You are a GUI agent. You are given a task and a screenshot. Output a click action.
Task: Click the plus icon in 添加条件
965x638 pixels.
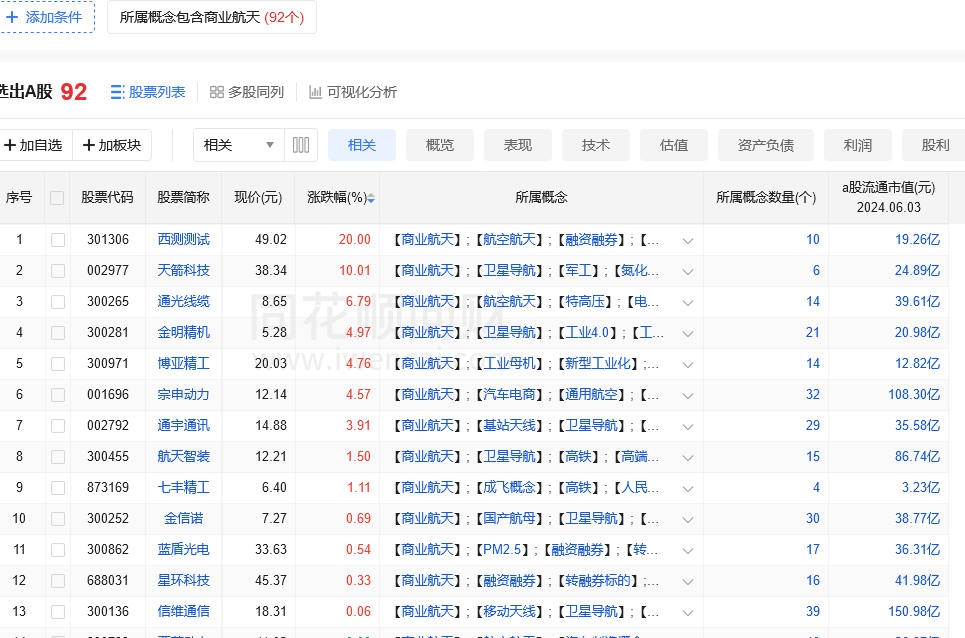pyautogui.click(x=12, y=17)
